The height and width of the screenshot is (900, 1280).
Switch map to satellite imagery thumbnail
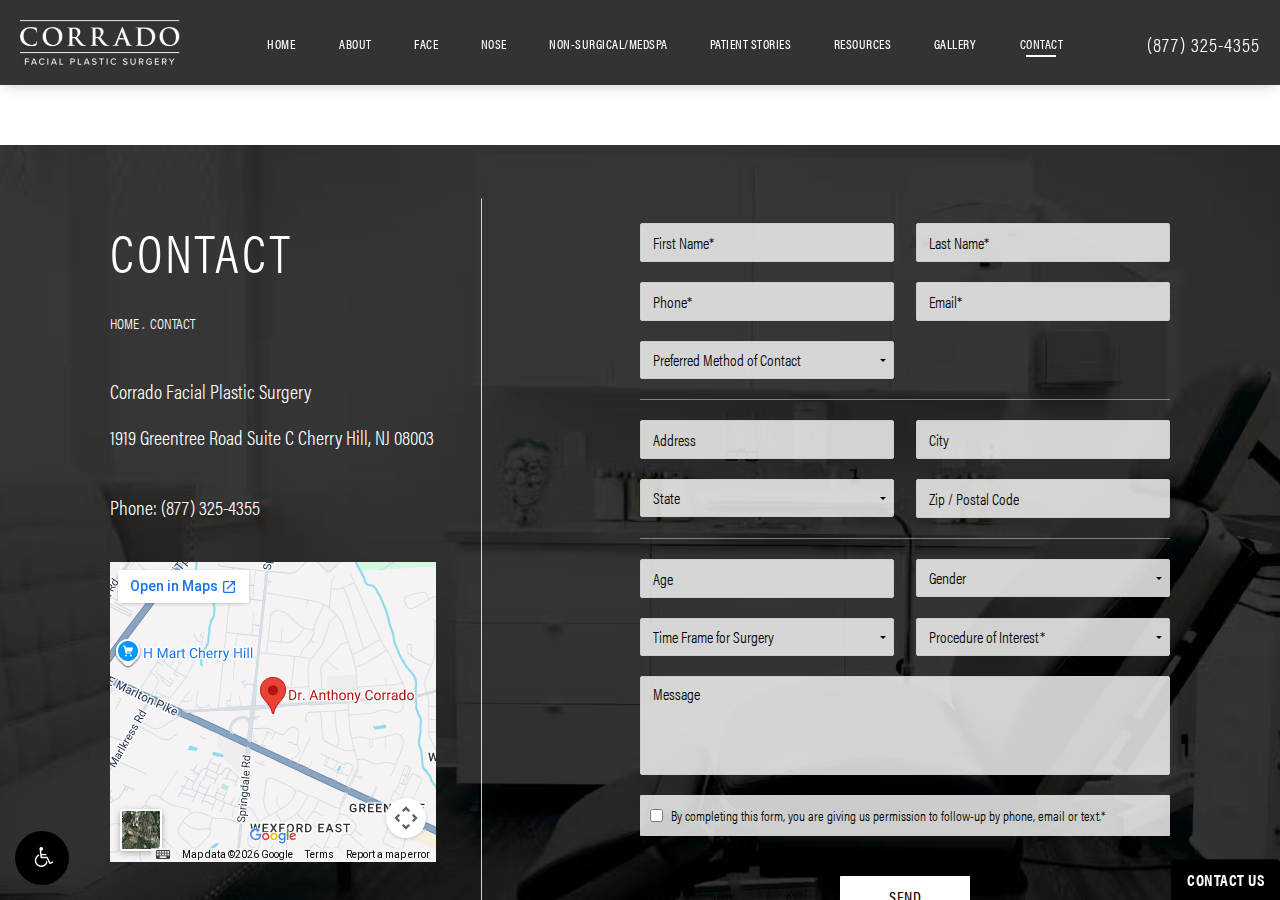(x=141, y=830)
